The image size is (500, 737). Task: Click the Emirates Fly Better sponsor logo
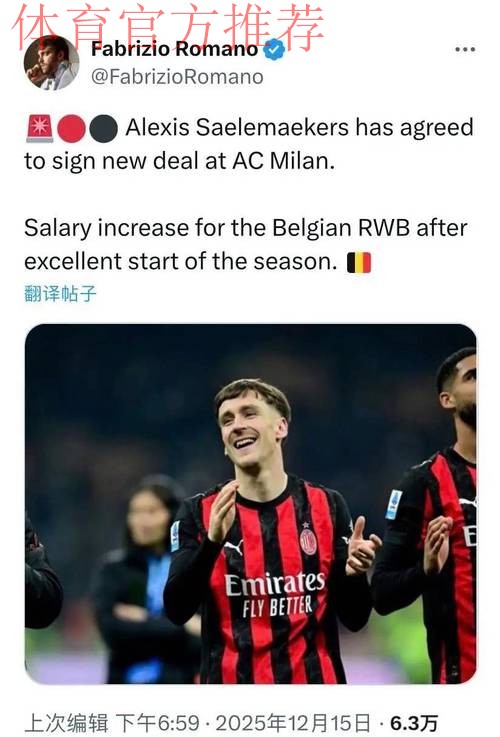(274, 594)
